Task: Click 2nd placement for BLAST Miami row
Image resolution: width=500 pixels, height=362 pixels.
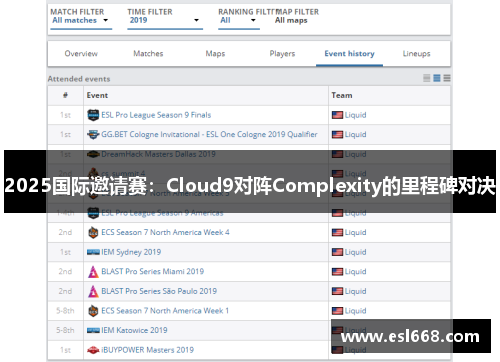Action: pos(65,271)
